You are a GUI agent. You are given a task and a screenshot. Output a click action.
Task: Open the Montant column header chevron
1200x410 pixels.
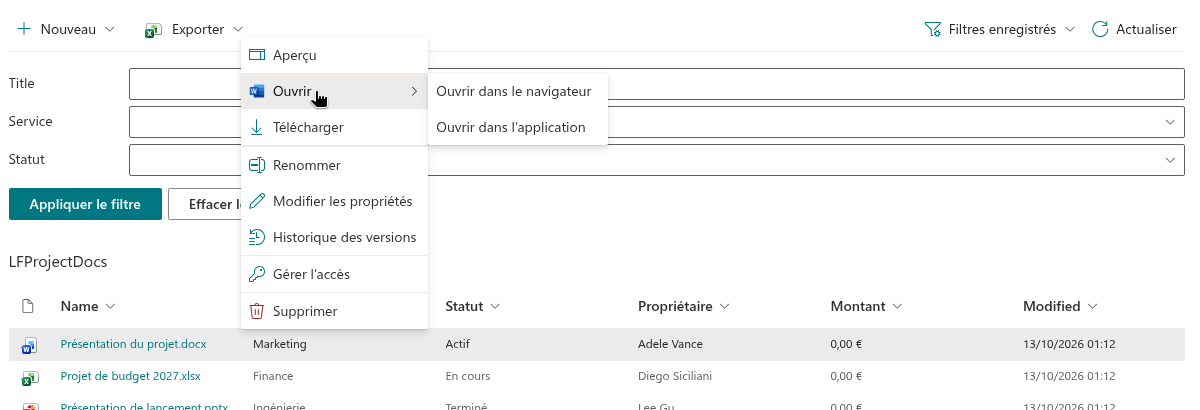[897, 306]
